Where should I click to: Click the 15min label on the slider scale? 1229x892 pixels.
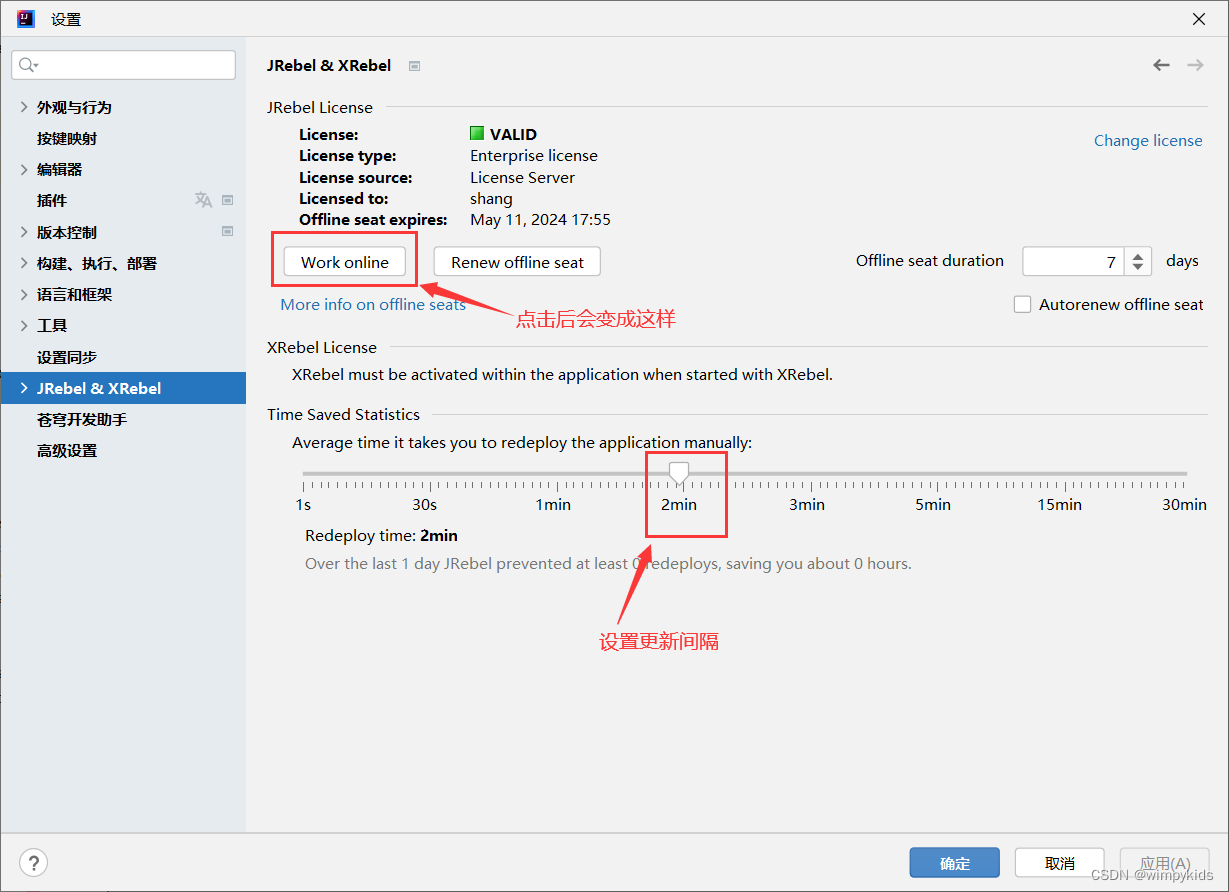pyautogui.click(x=1059, y=504)
